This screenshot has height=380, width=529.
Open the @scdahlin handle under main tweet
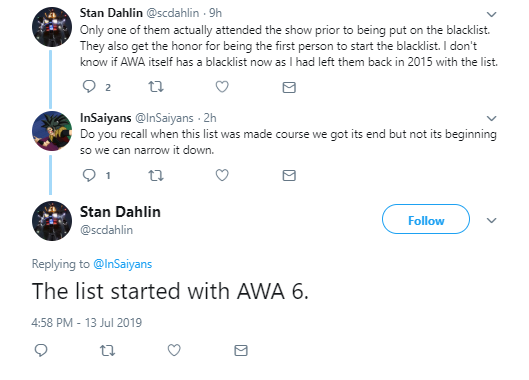tap(106, 230)
